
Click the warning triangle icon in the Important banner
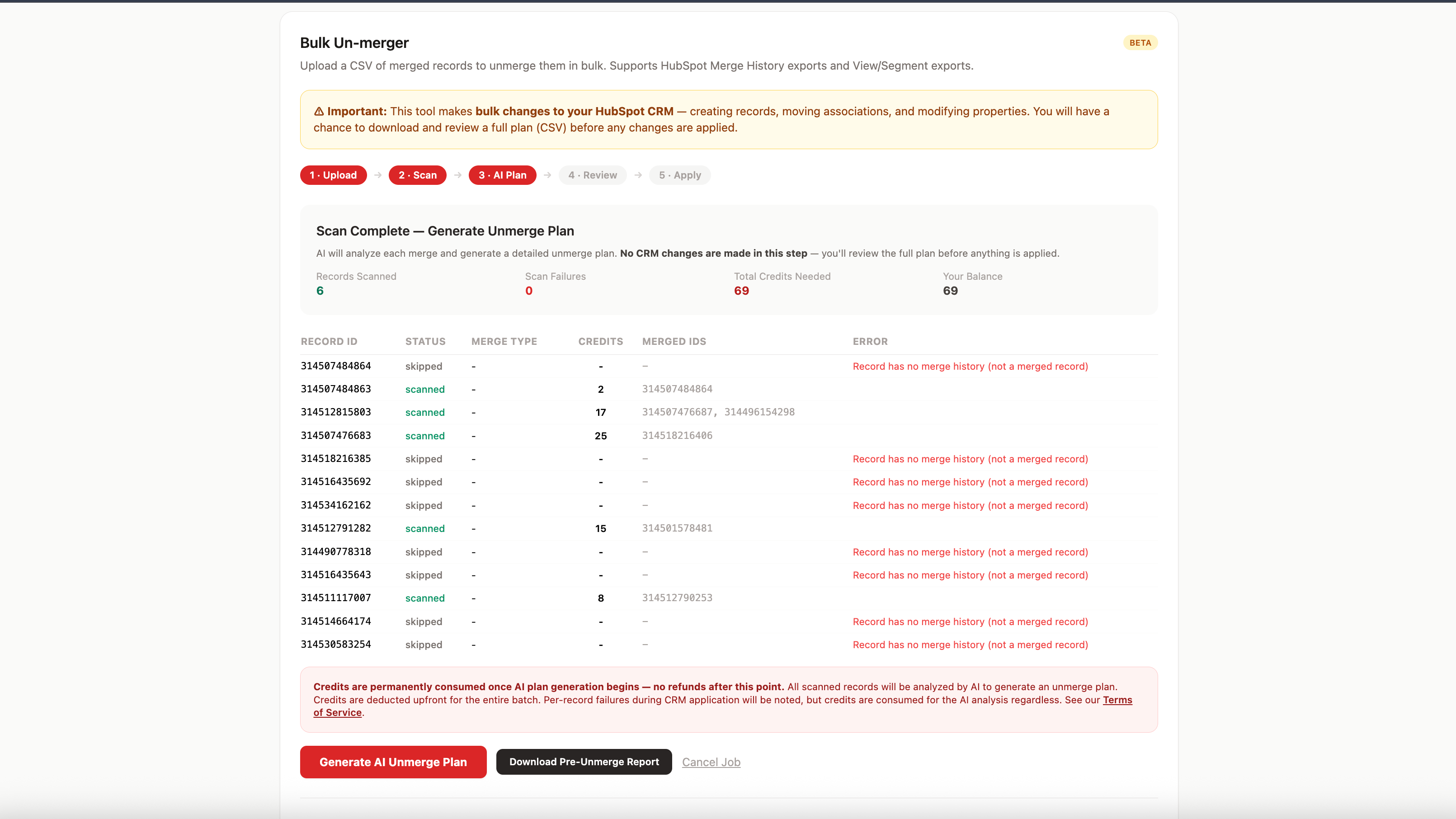click(x=319, y=111)
